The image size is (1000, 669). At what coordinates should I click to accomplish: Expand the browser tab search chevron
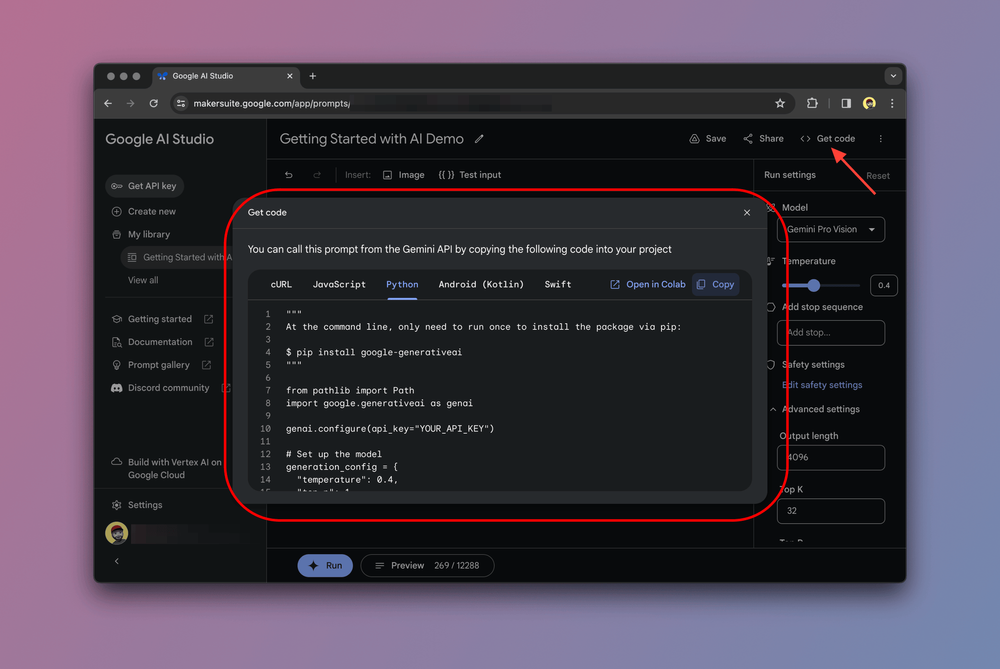click(x=893, y=76)
